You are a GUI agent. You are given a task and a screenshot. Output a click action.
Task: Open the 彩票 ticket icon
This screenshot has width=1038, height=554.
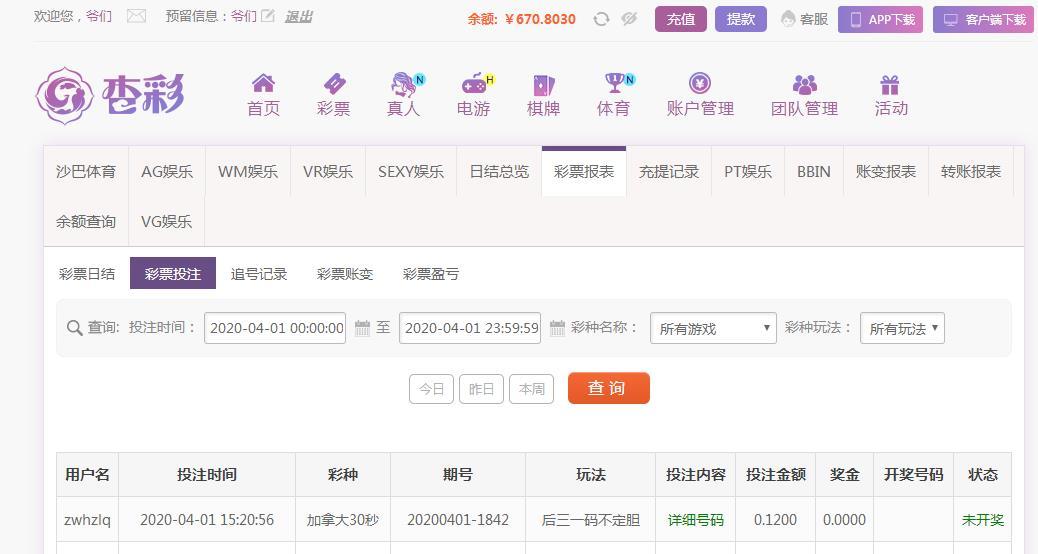[334, 84]
